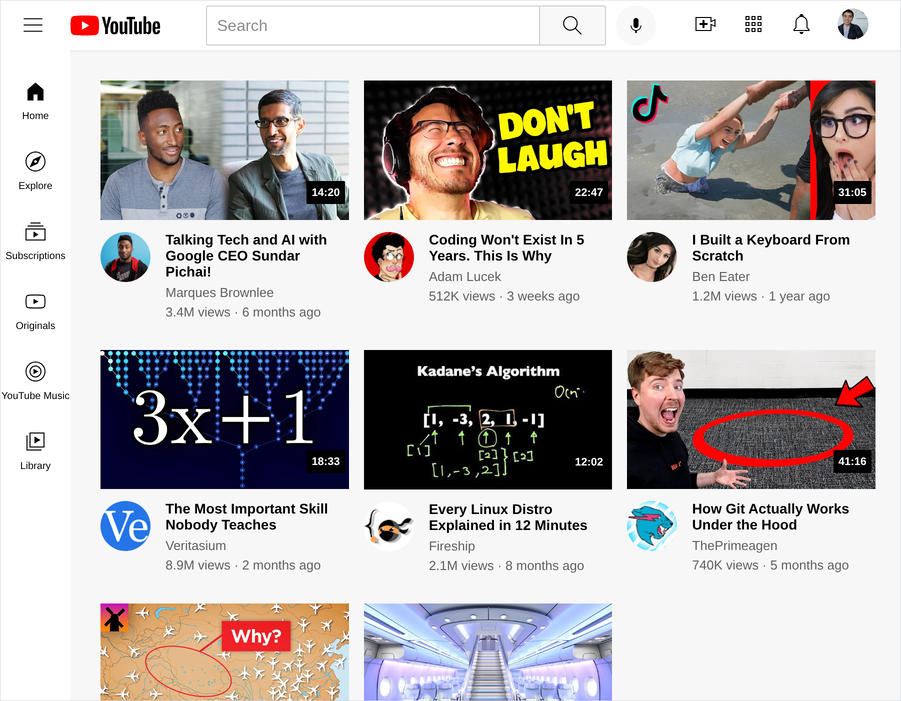The height and width of the screenshot is (701, 901).
Task: Open the YouTube apps grid
Action: (753, 25)
